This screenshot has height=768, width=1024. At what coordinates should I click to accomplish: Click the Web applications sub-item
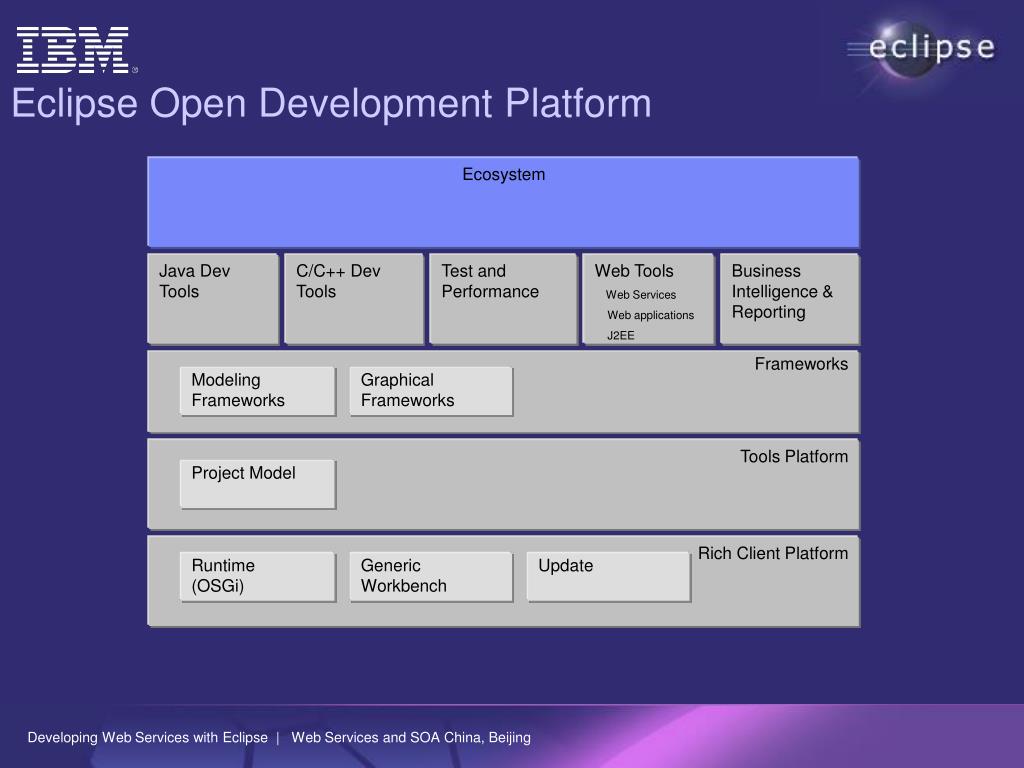click(x=650, y=315)
